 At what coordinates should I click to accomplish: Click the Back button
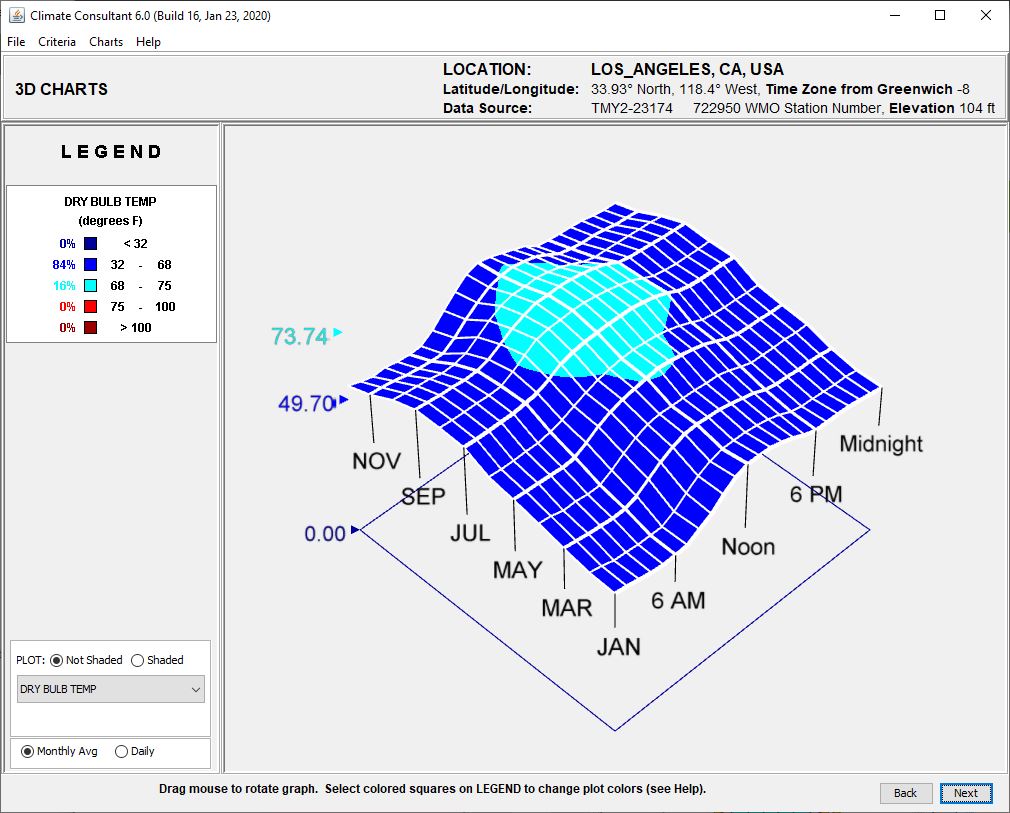point(906,793)
